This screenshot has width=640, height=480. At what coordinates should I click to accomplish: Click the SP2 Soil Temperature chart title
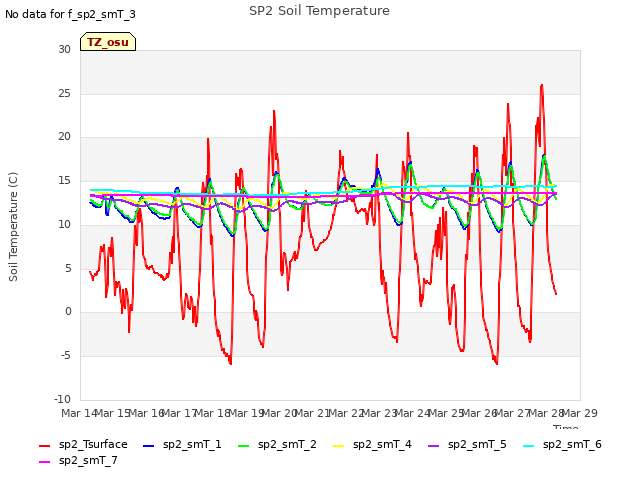pyautogui.click(x=319, y=11)
